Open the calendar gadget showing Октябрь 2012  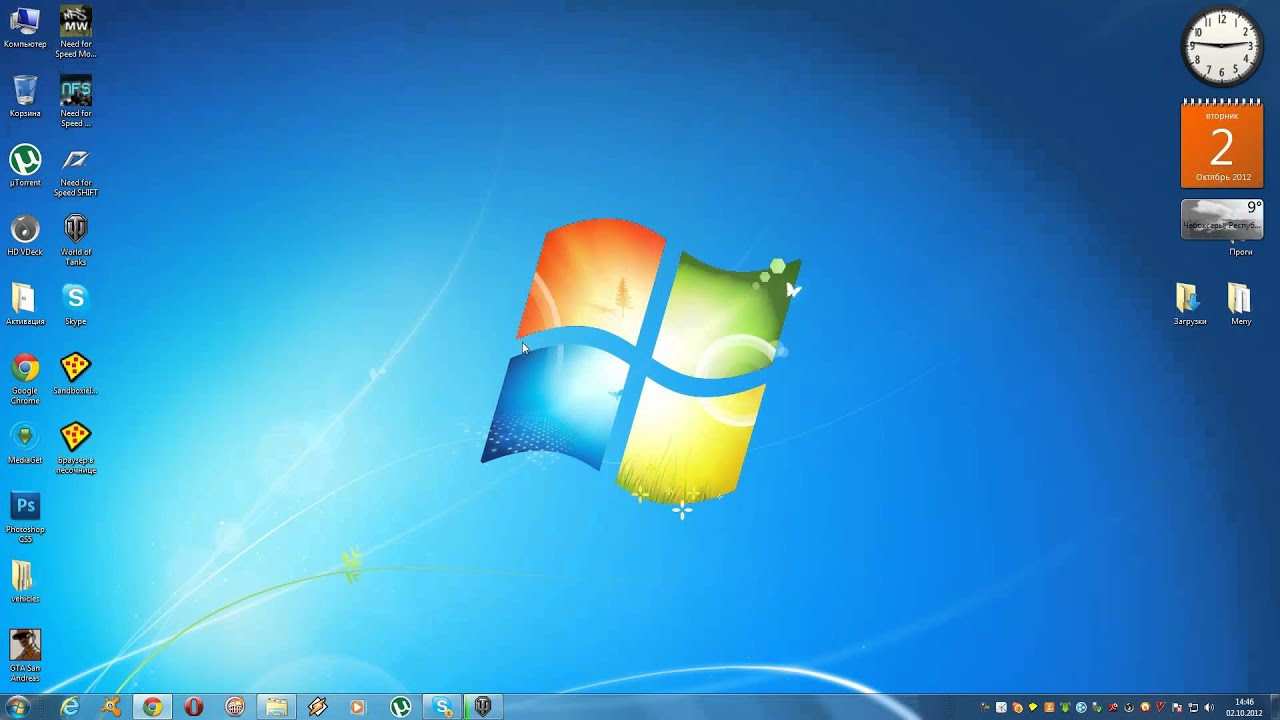(1222, 143)
